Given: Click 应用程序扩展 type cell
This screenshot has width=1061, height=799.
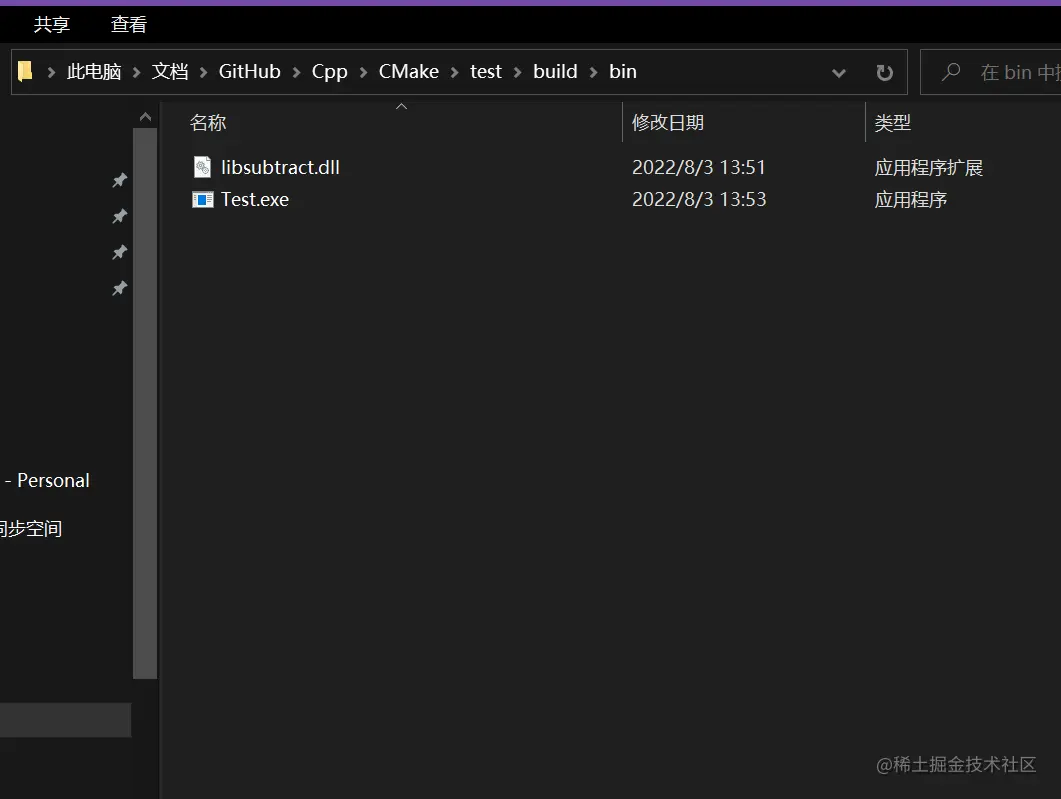Looking at the screenshot, I should tap(928, 167).
